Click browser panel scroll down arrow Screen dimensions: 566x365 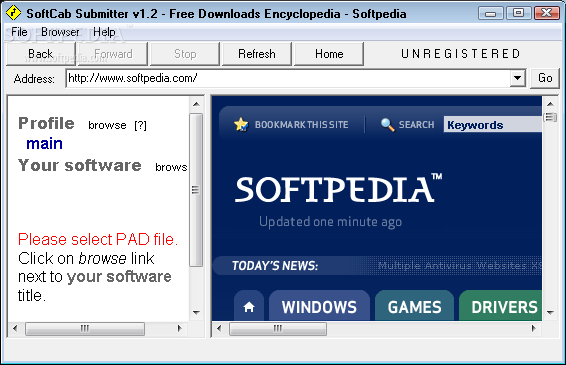pos(550,313)
